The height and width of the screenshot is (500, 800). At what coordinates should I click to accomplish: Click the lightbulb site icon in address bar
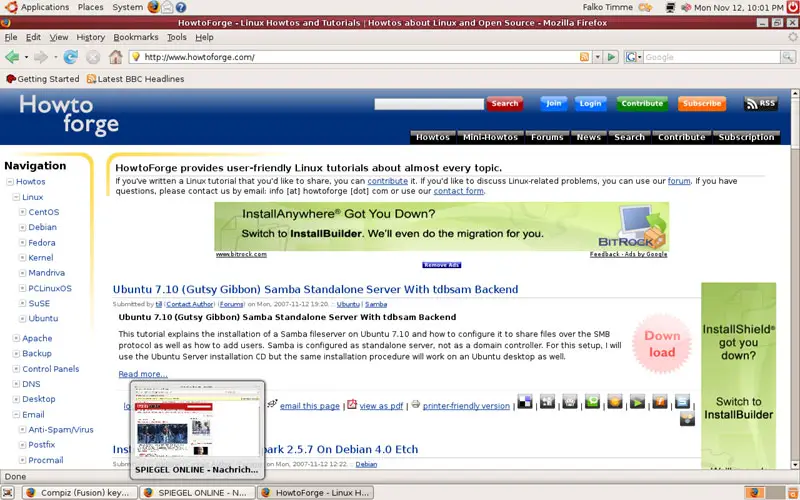coord(136,57)
